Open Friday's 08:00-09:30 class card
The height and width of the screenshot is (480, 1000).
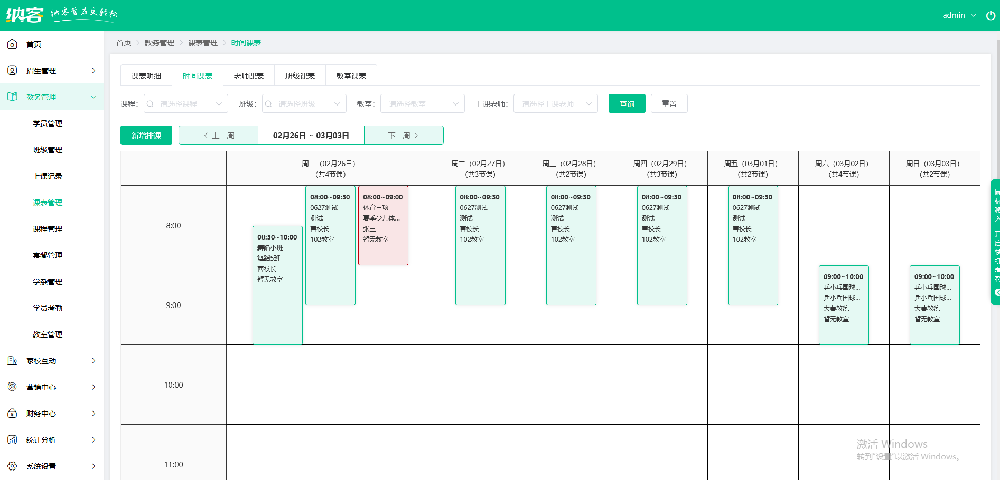[753, 245]
